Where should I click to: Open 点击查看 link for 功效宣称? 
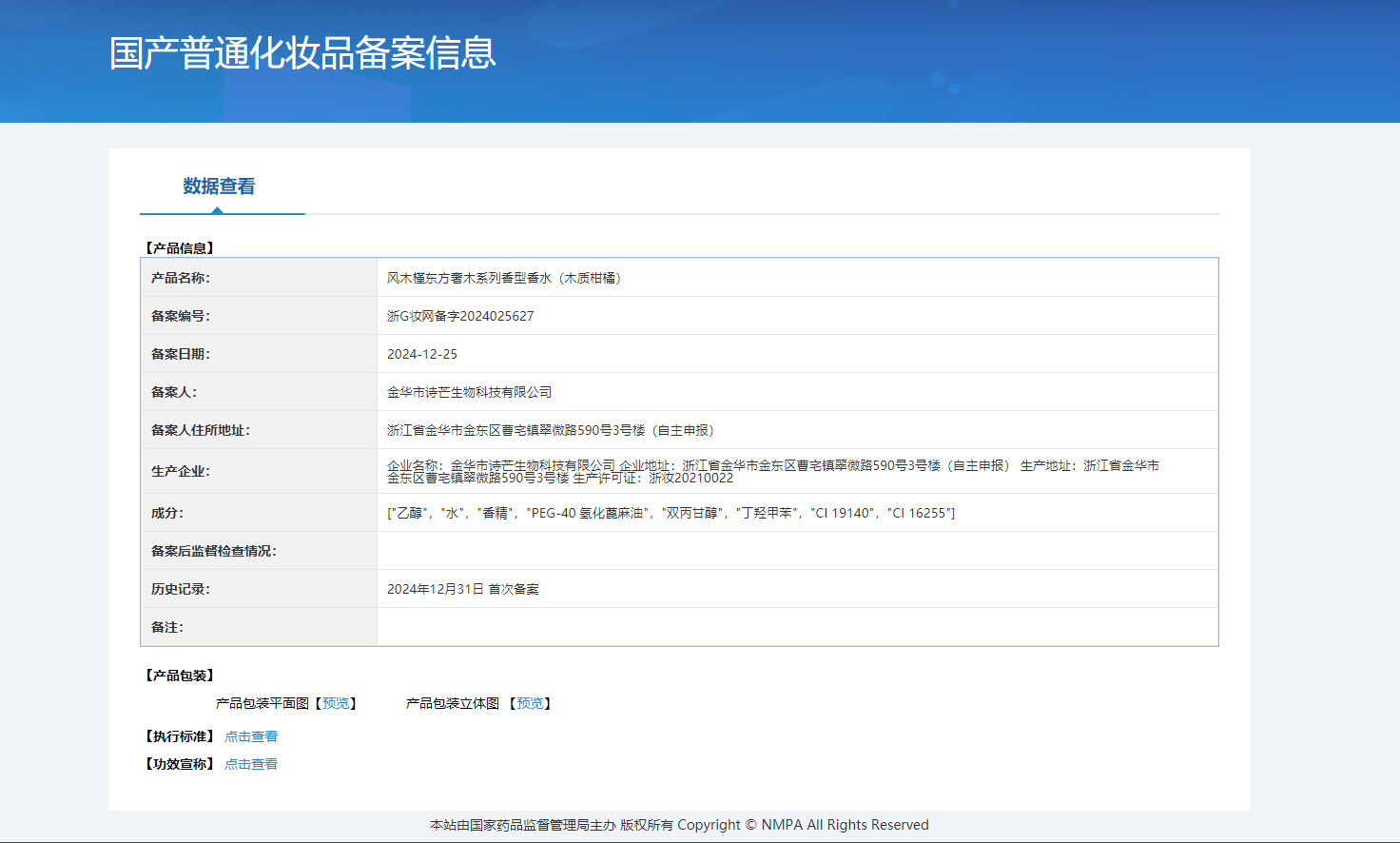tap(251, 764)
